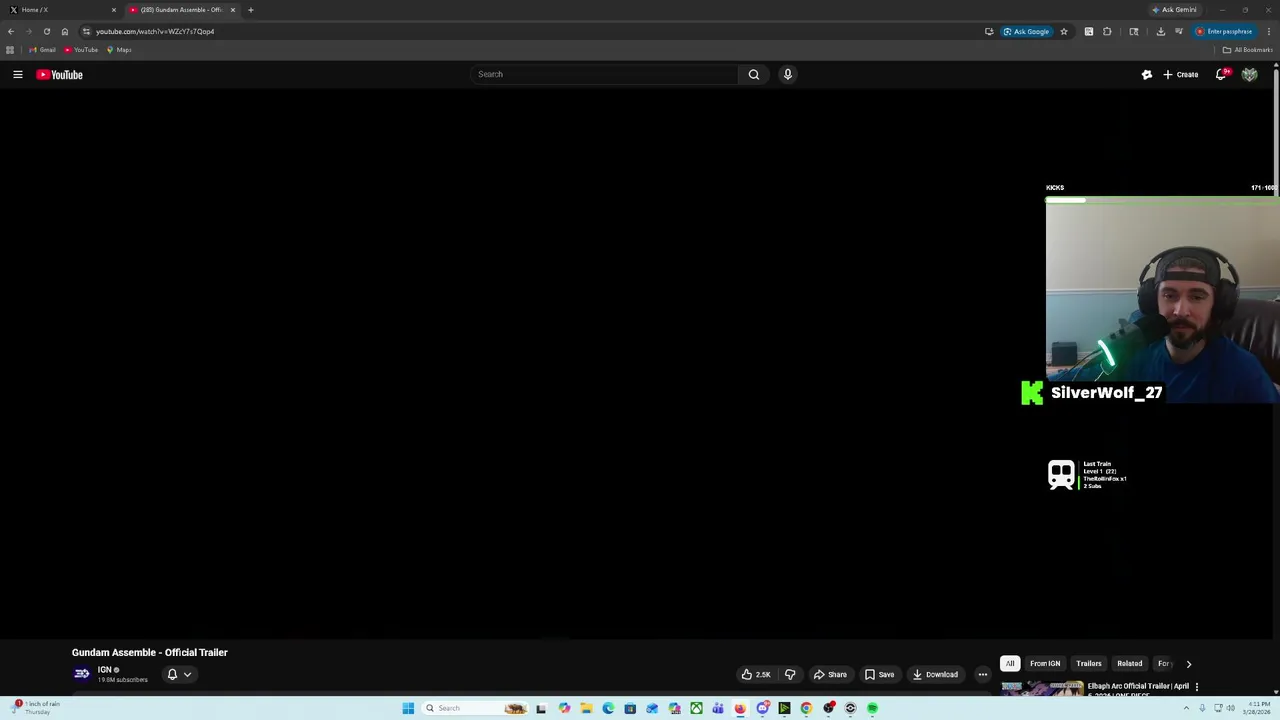The image size is (1280, 720).
Task: Open weather widget showing inch of rain
Action: click(36, 708)
